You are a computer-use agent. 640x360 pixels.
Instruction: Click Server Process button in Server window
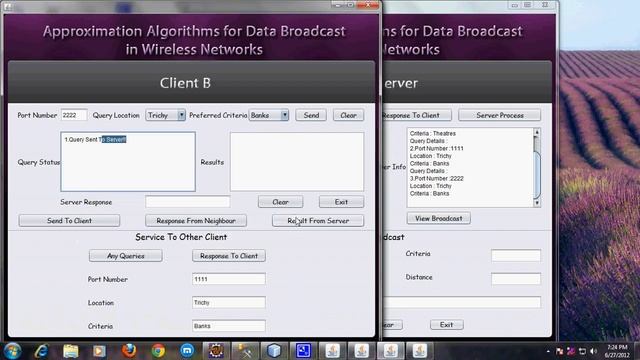click(500, 115)
